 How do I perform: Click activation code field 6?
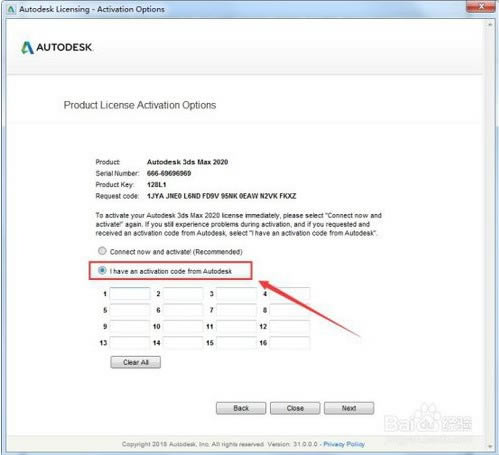tap(183, 310)
